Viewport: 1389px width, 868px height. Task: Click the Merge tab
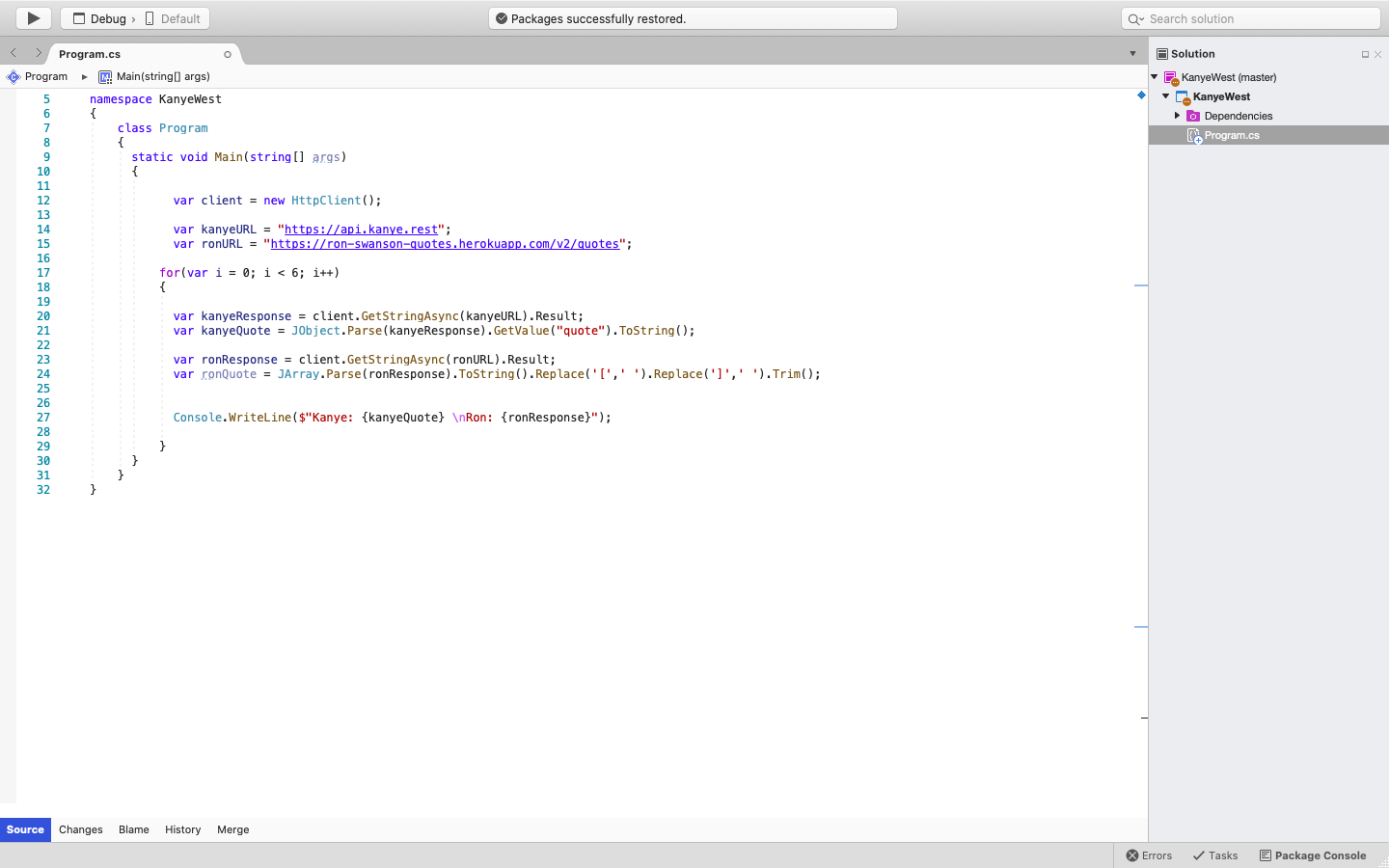tap(232, 829)
